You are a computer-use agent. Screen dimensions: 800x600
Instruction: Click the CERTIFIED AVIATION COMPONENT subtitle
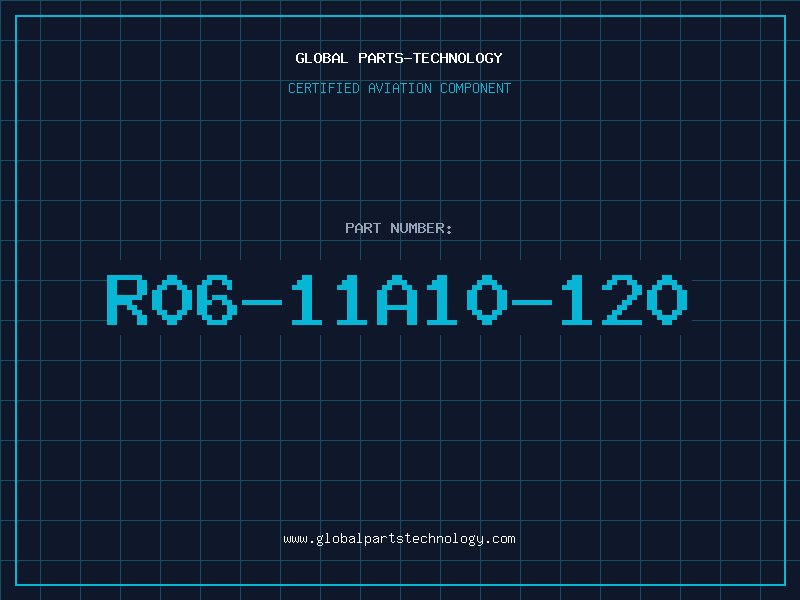pyautogui.click(x=399, y=88)
